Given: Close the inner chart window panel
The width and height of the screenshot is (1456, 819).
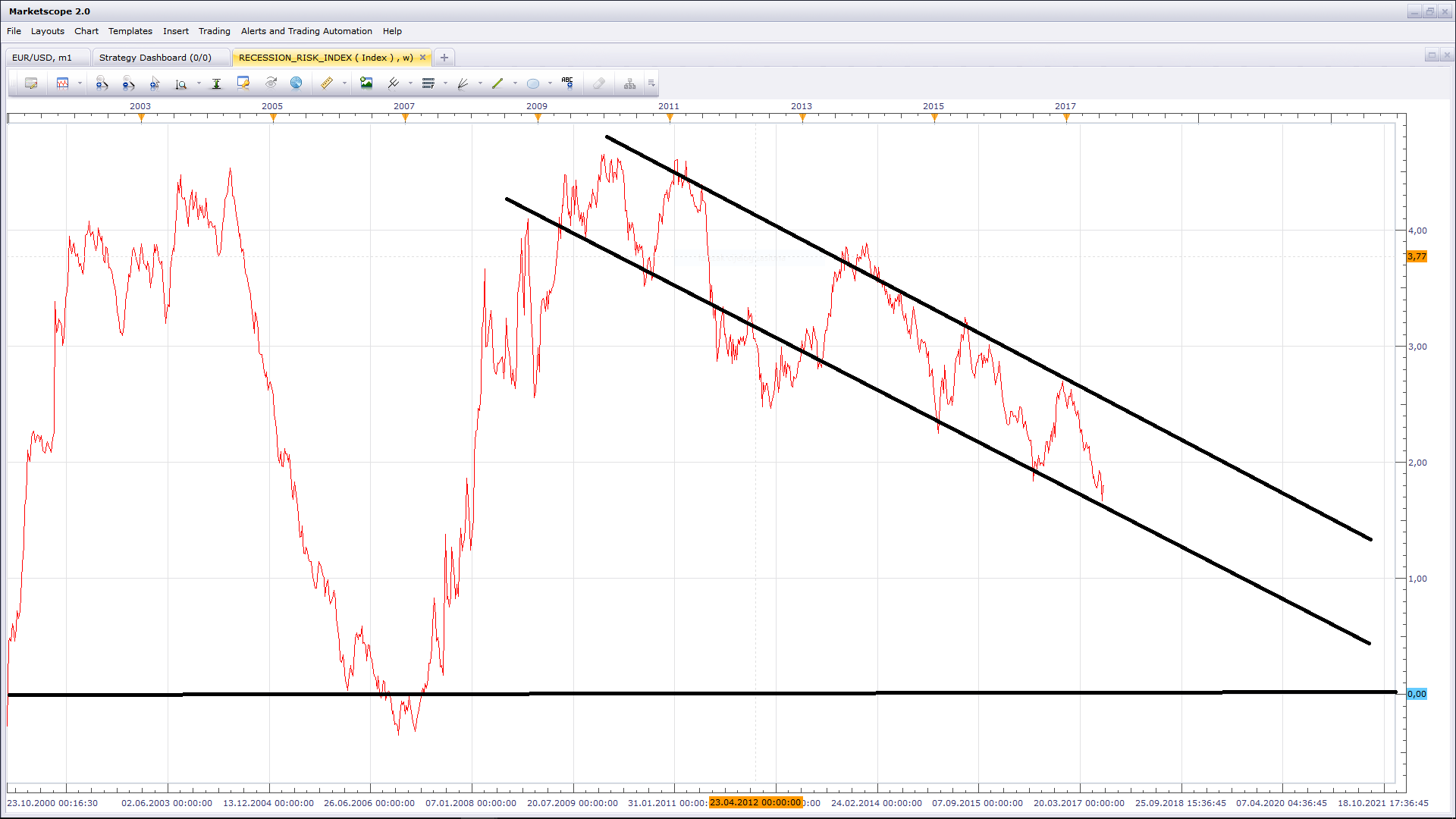Looking at the screenshot, I should point(1446,55).
